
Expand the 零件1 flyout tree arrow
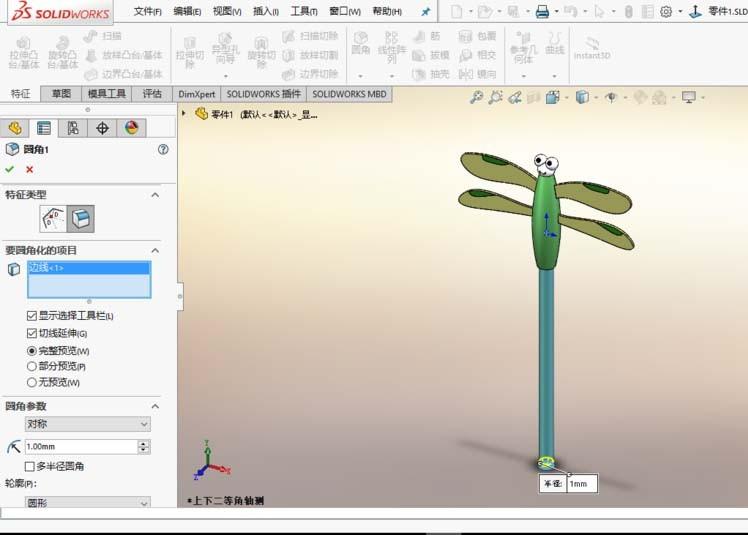(184, 114)
